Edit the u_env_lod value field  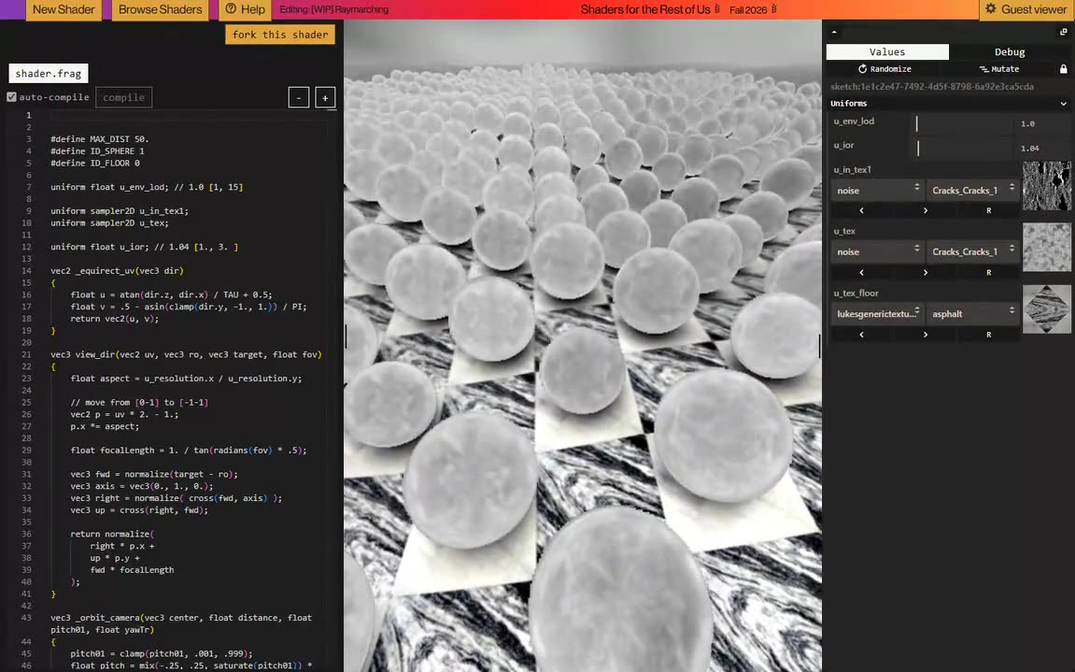tap(1041, 123)
